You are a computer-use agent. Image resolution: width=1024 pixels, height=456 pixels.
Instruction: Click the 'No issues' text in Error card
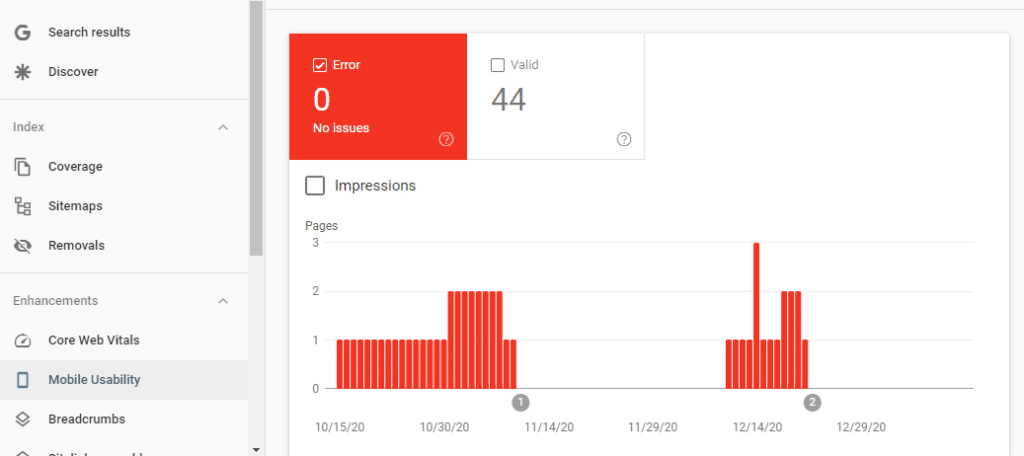(341, 128)
